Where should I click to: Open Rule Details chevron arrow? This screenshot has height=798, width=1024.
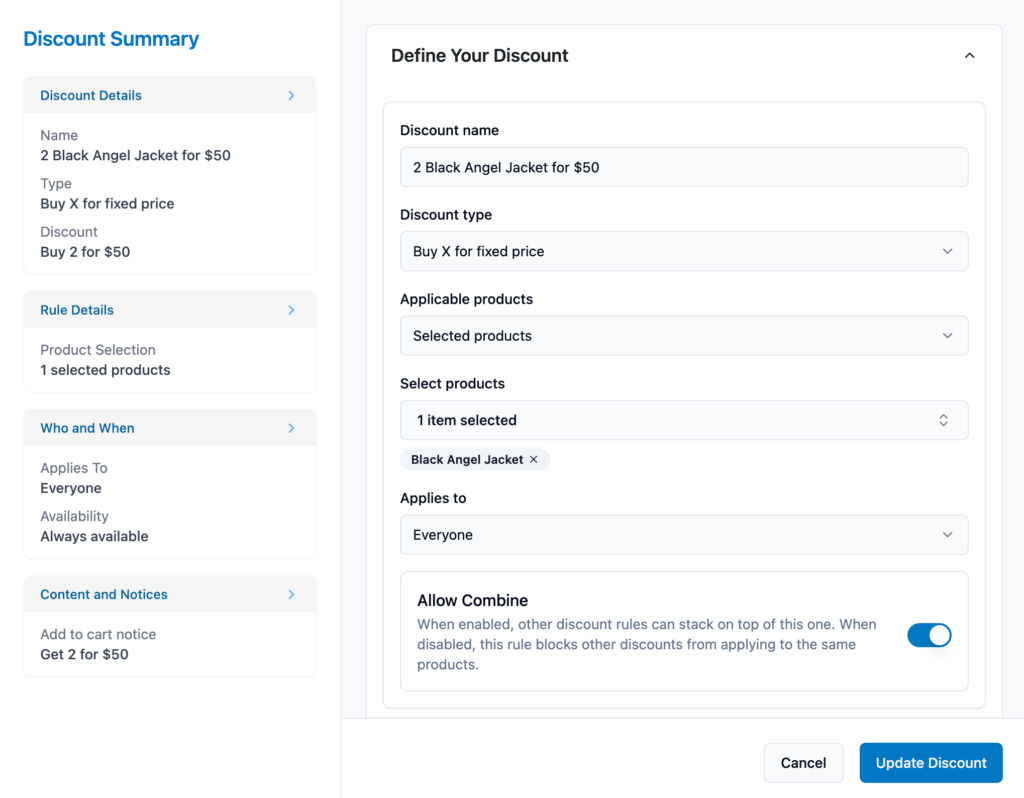pyautogui.click(x=291, y=310)
